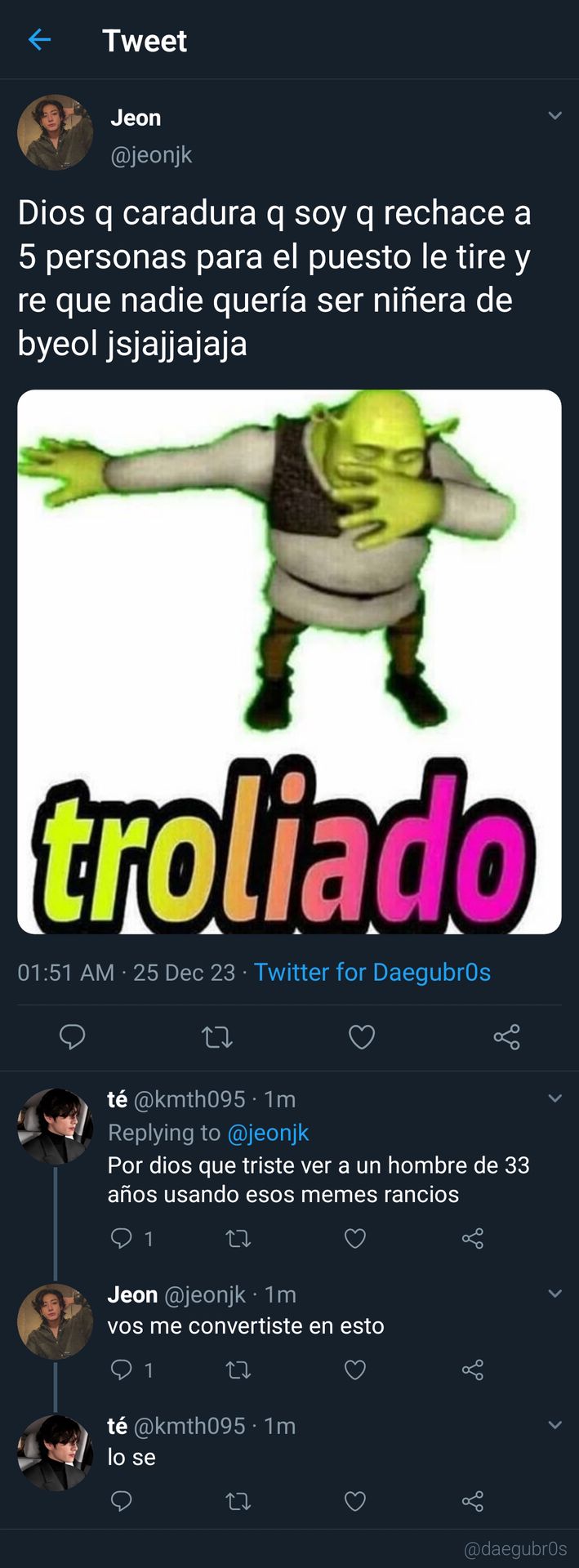Open @jeonjk mention in Replying to
The image size is (579, 1568).
pos(267,1133)
